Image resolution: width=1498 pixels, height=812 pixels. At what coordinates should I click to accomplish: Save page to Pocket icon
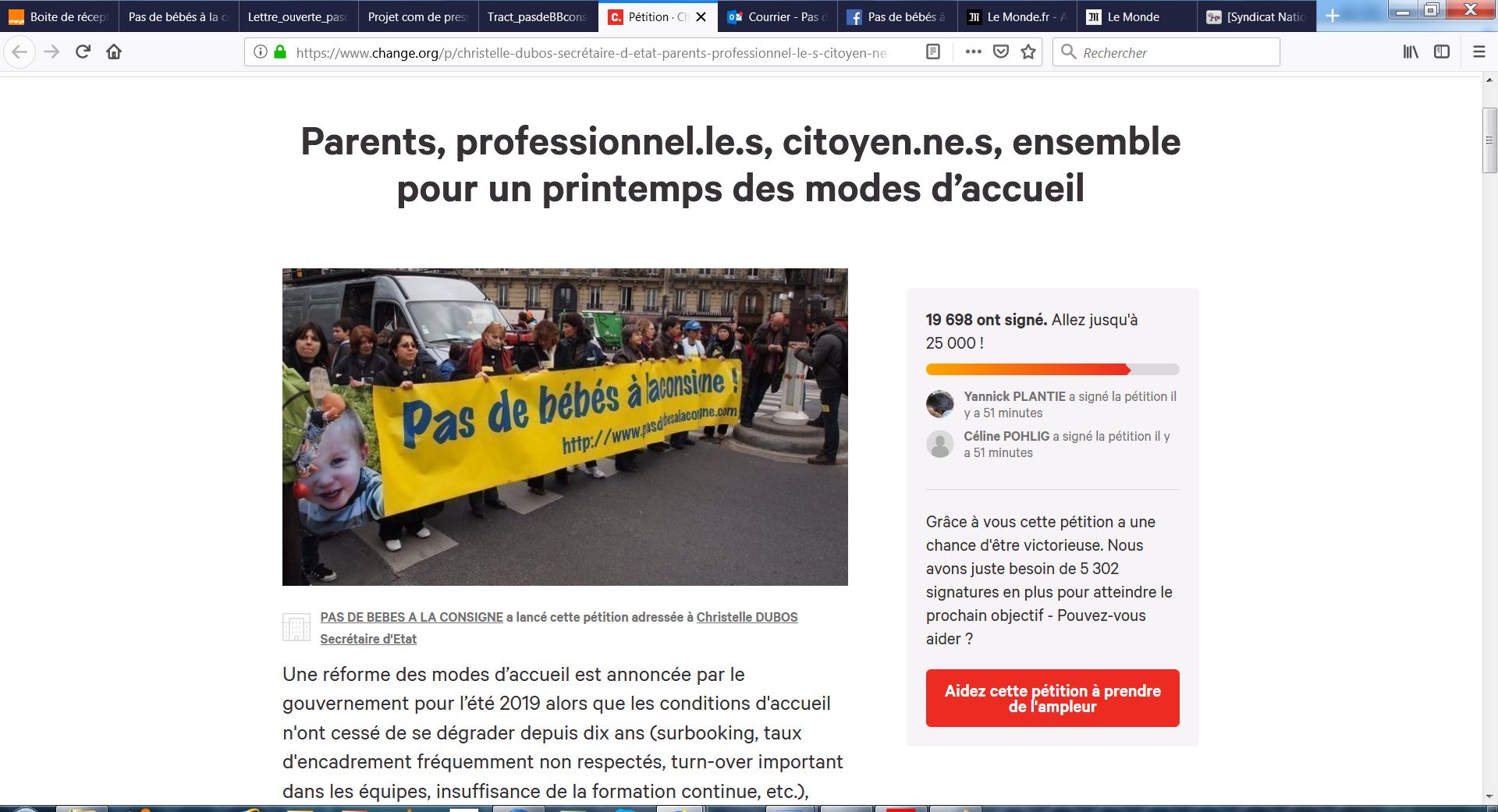pyautogui.click(x=1001, y=51)
